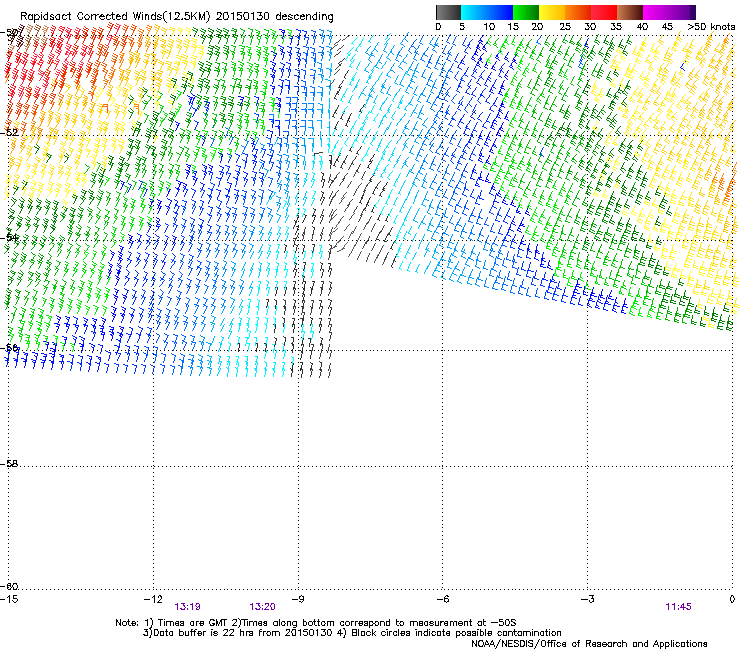Click the gray 0-5 knots color swatch
740x650 pixels.
click(x=448, y=12)
